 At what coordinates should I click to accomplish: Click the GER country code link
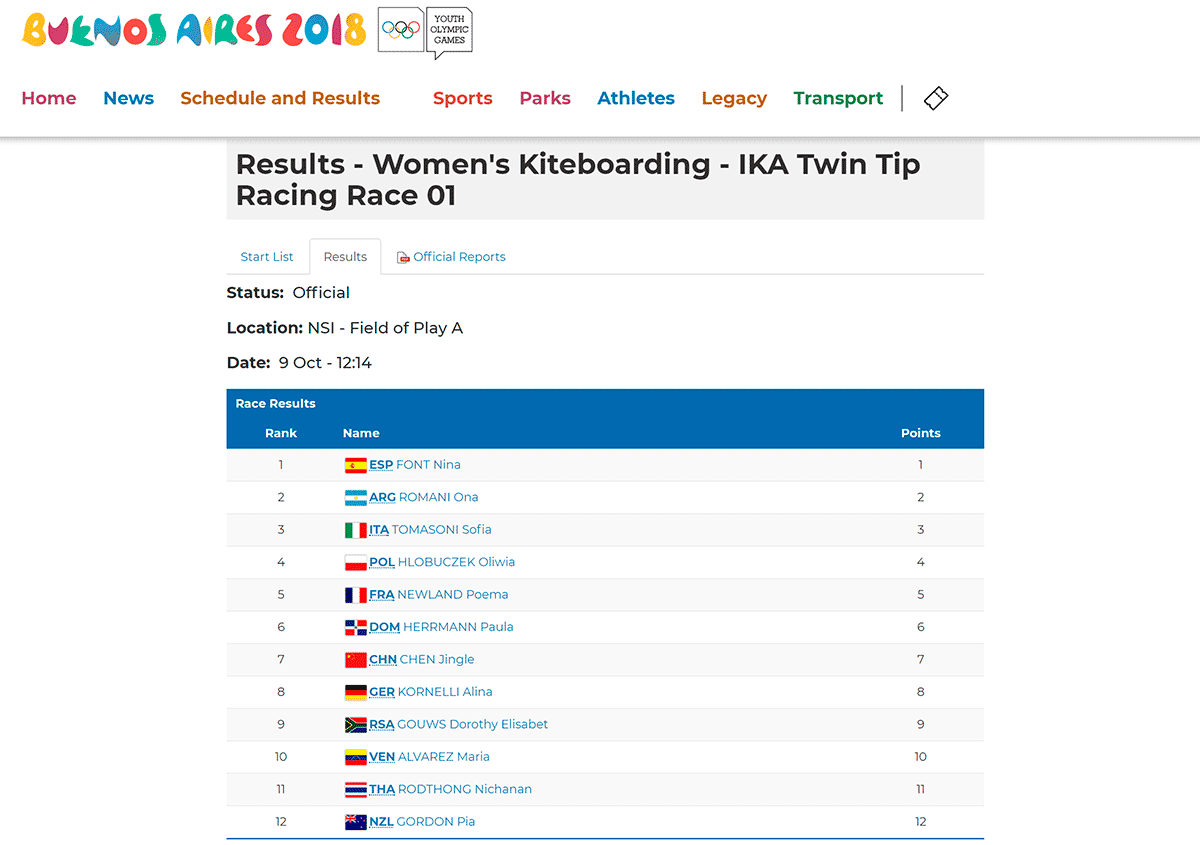tap(382, 692)
